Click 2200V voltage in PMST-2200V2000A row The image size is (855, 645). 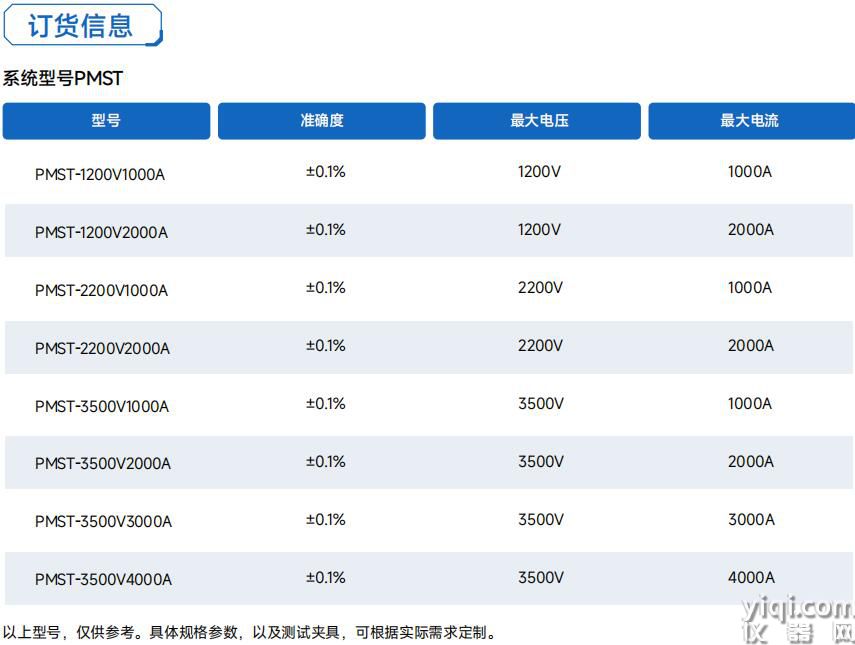click(540, 346)
